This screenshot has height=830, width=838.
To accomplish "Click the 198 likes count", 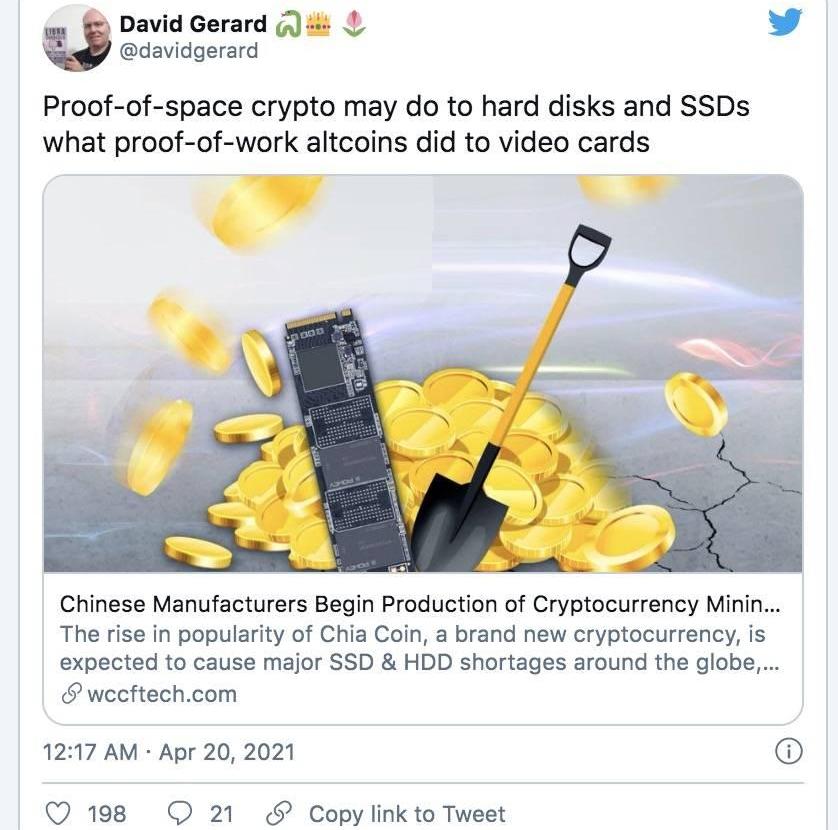I will pos(107,813).
